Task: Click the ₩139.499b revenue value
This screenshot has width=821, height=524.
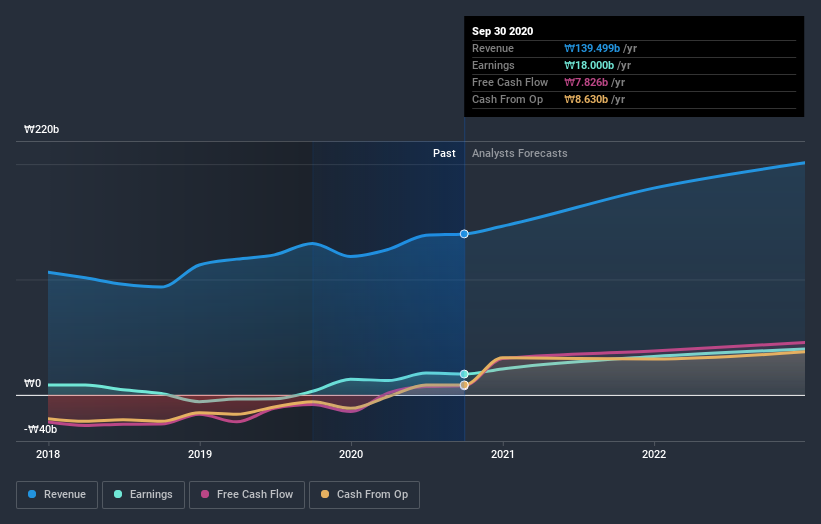Action: pos(592,48)
